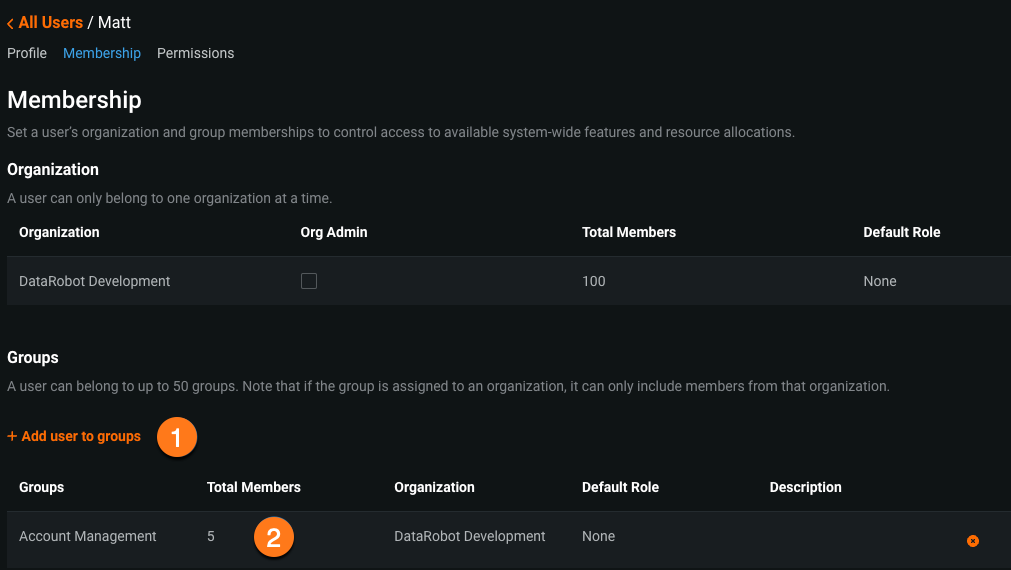Click Default Role header in Organization table
Viewport: 1011px width, 570px height.
tap(901, 232)
